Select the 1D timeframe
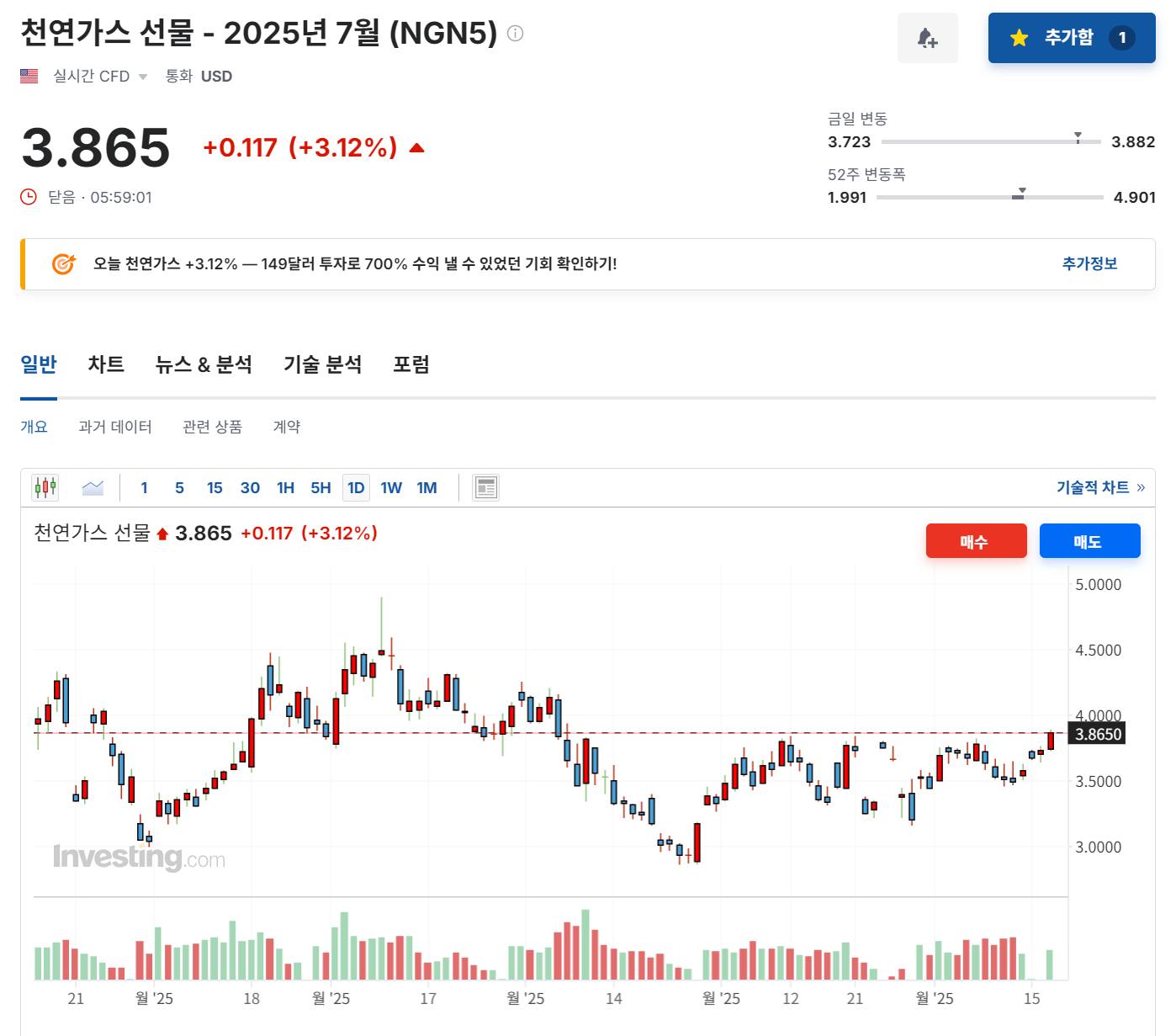The height and width of the screenshot is (1036, 1176). pos(356,487)
